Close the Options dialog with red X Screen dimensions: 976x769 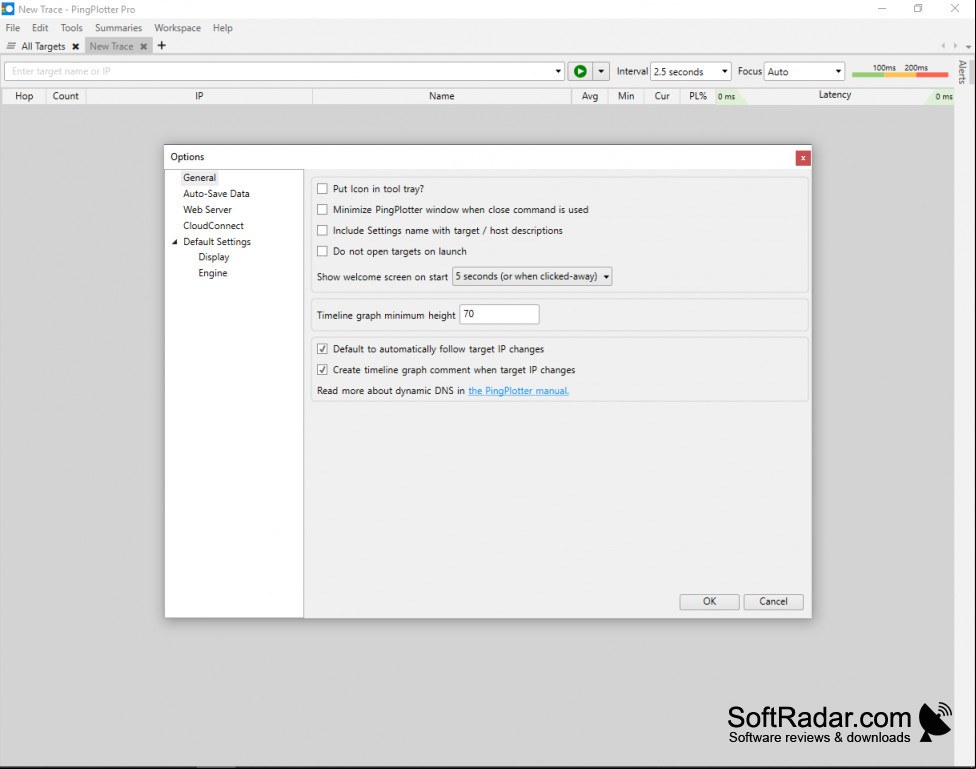tap(803, 158)
